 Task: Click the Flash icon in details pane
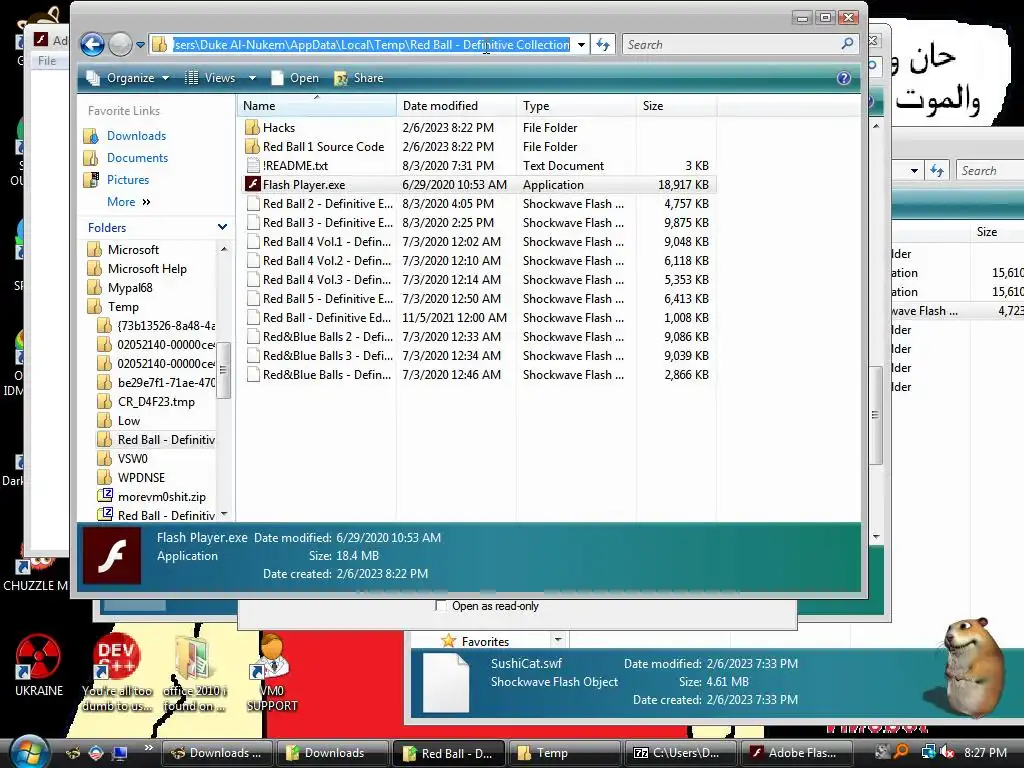pos(112,556)
